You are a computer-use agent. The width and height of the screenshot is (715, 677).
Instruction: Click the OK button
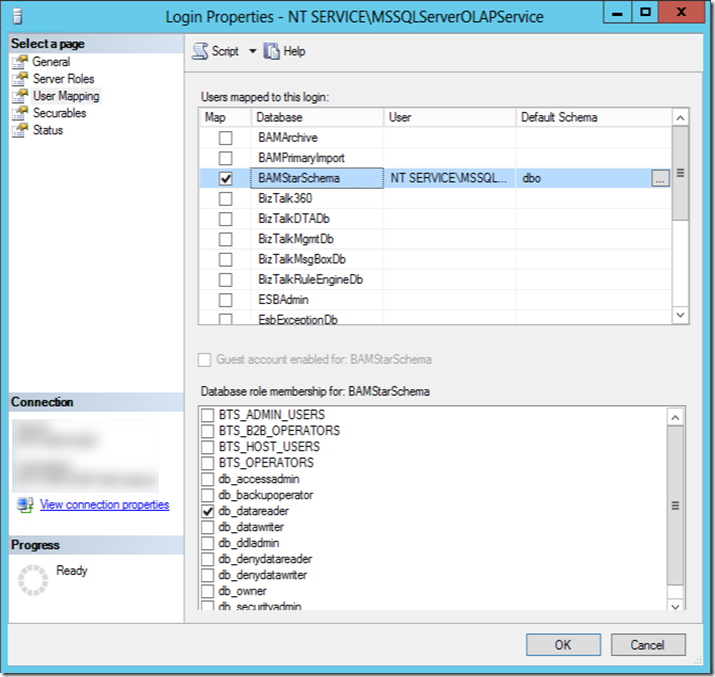(563, 645)
